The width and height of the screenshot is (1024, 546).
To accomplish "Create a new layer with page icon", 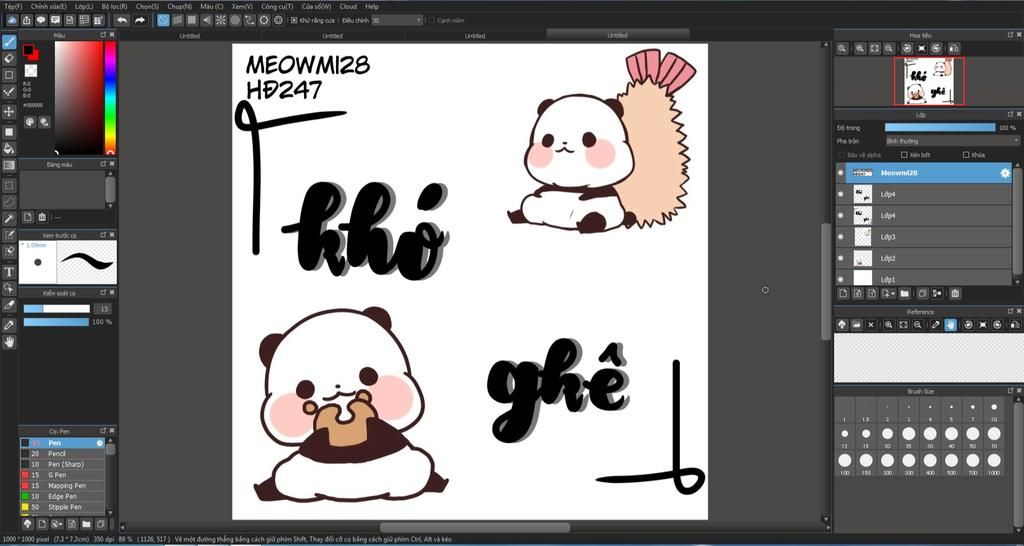I will click(842, 294).
